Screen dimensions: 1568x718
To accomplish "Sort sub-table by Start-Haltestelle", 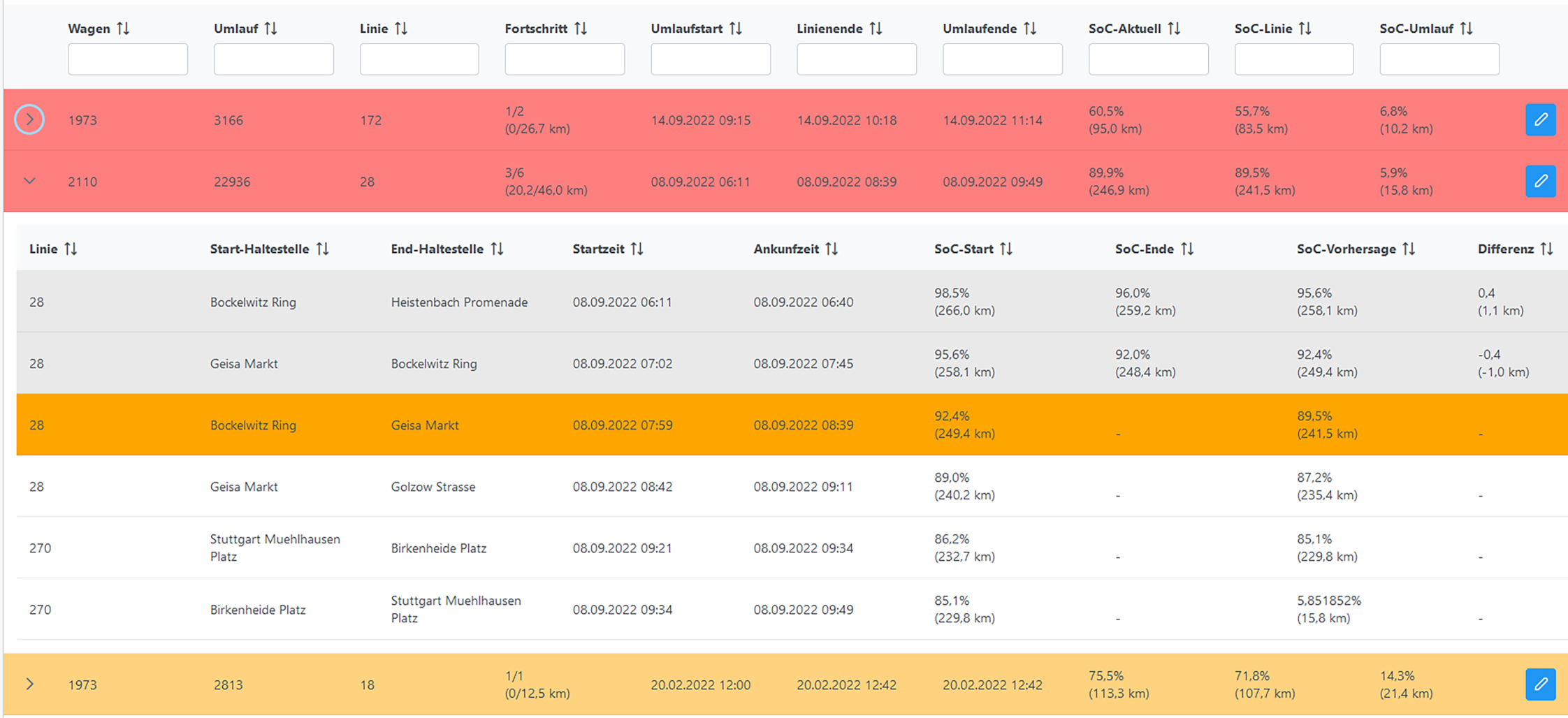I will pos(322,249).
